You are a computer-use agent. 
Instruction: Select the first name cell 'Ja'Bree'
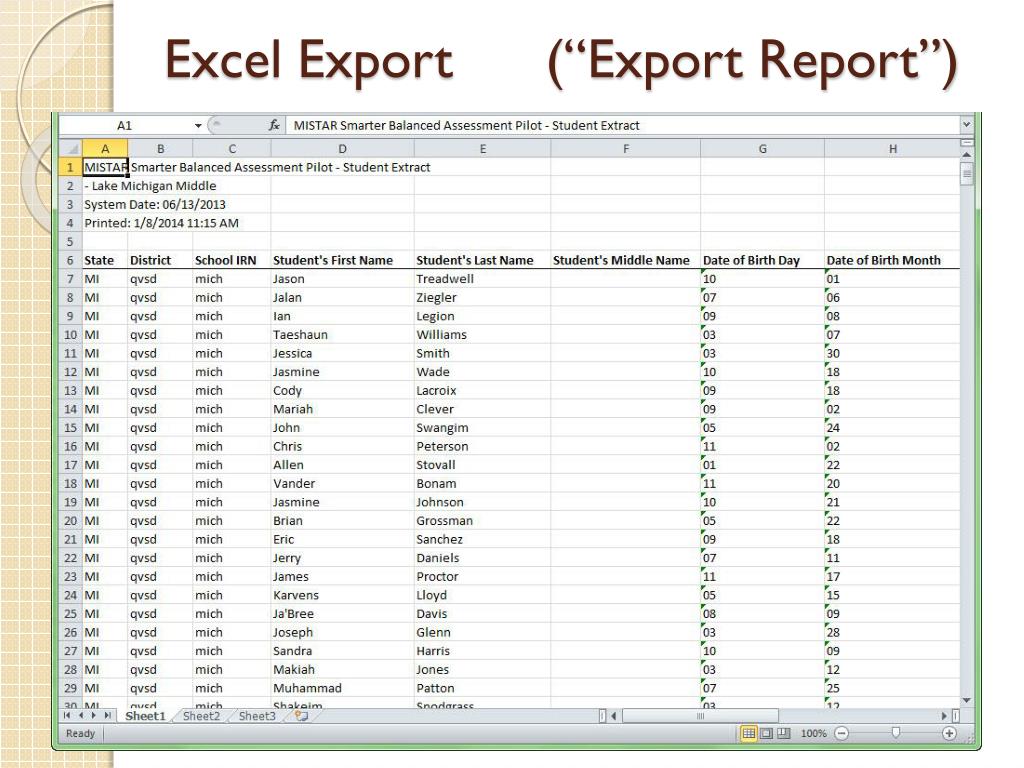pos(342,614)
